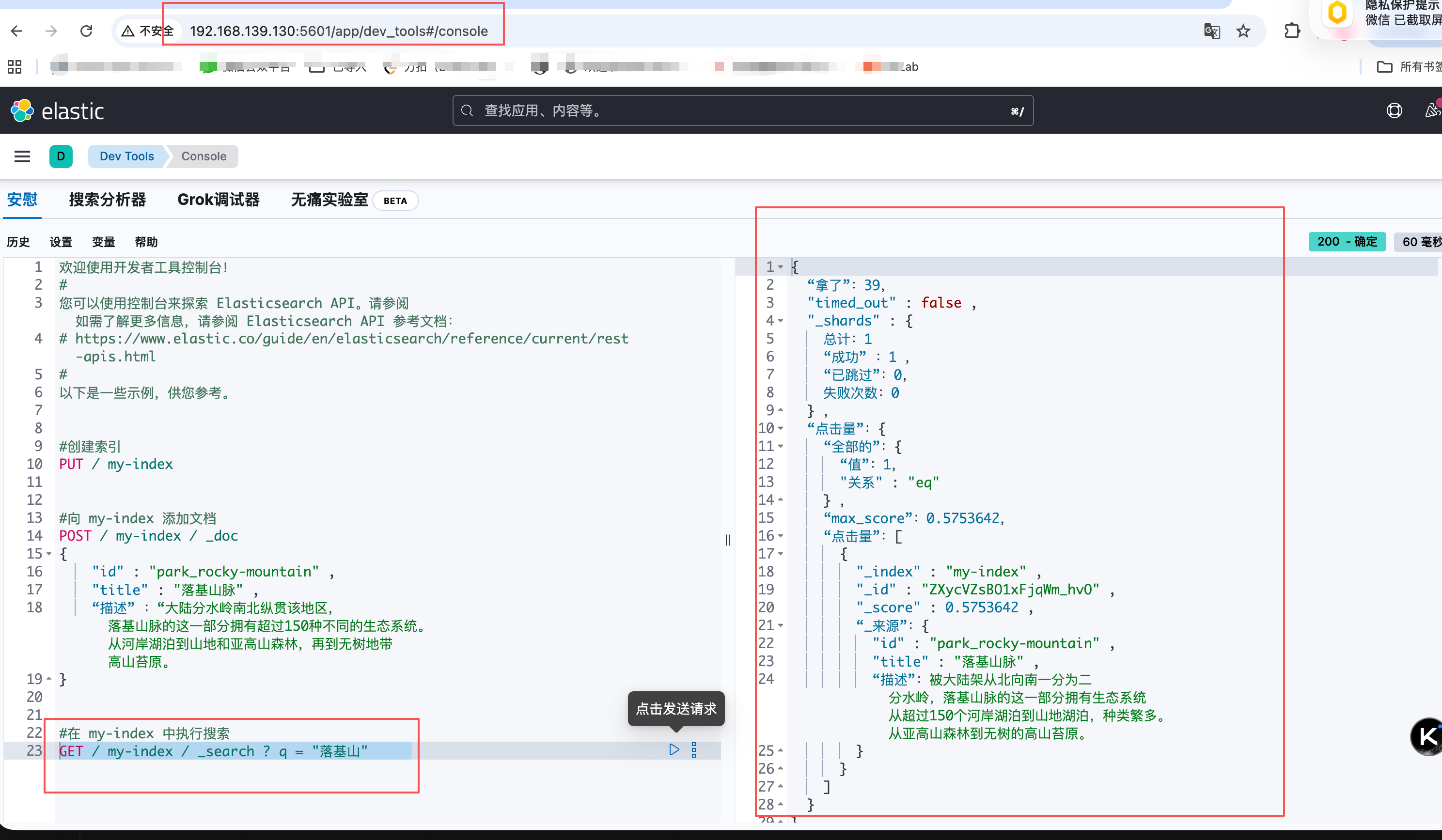This screenshot has width=1442, height=840.
Task: Click the browser translate page icon
Action: [x=1211, y=31]
